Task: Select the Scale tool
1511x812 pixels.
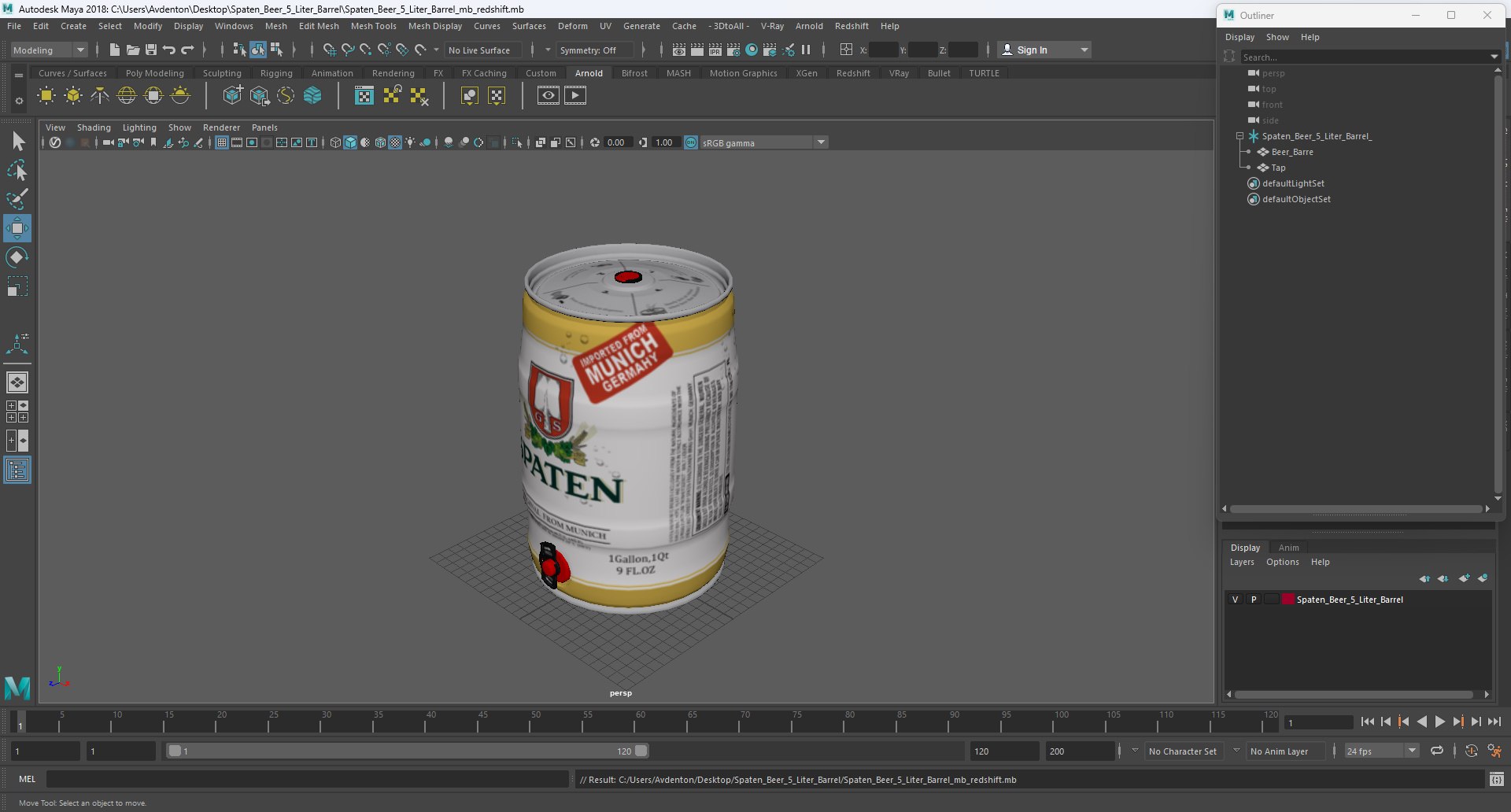Action: point(17,286)
